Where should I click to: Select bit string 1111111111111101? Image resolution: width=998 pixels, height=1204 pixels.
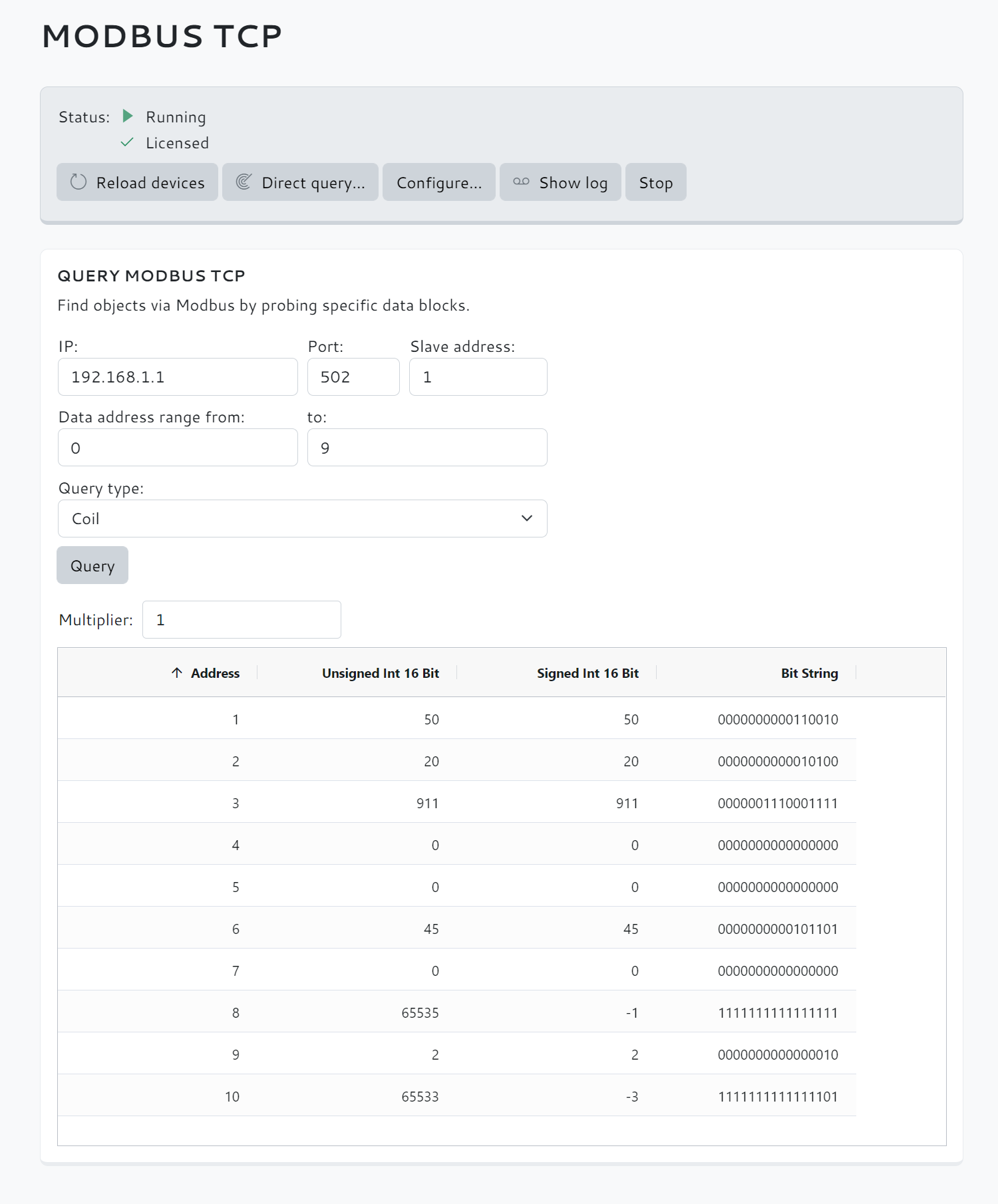pyautogui.click(x=778, y=1097)
